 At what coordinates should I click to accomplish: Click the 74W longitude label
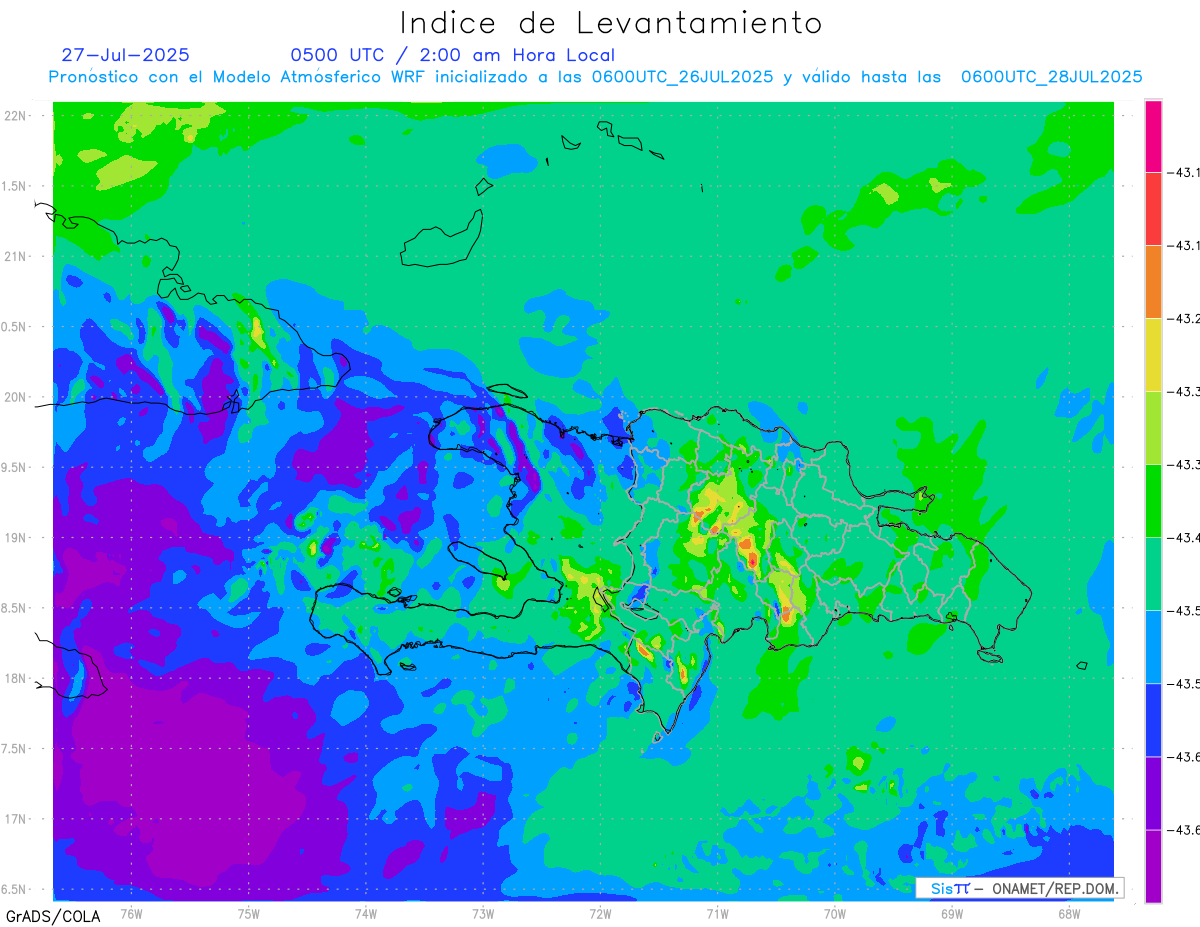click(x=366, y=913)
